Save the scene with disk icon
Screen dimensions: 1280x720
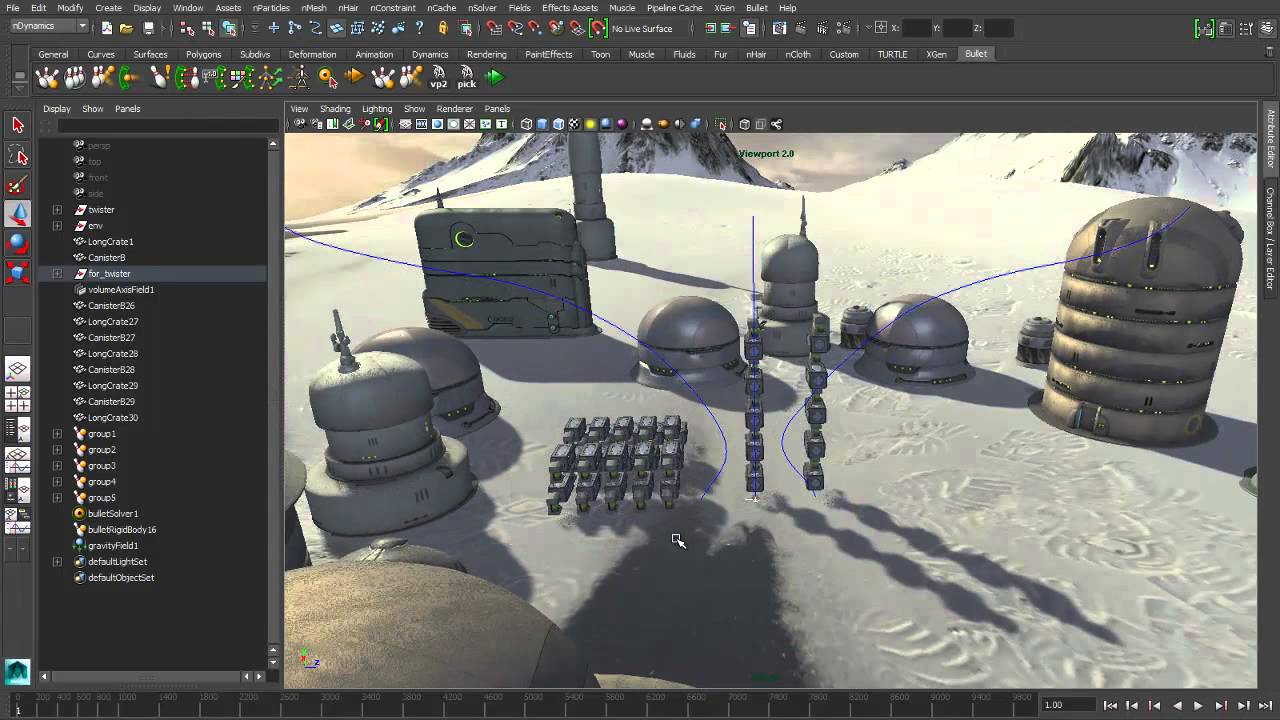pyautogui.click(x=149, y=29)
